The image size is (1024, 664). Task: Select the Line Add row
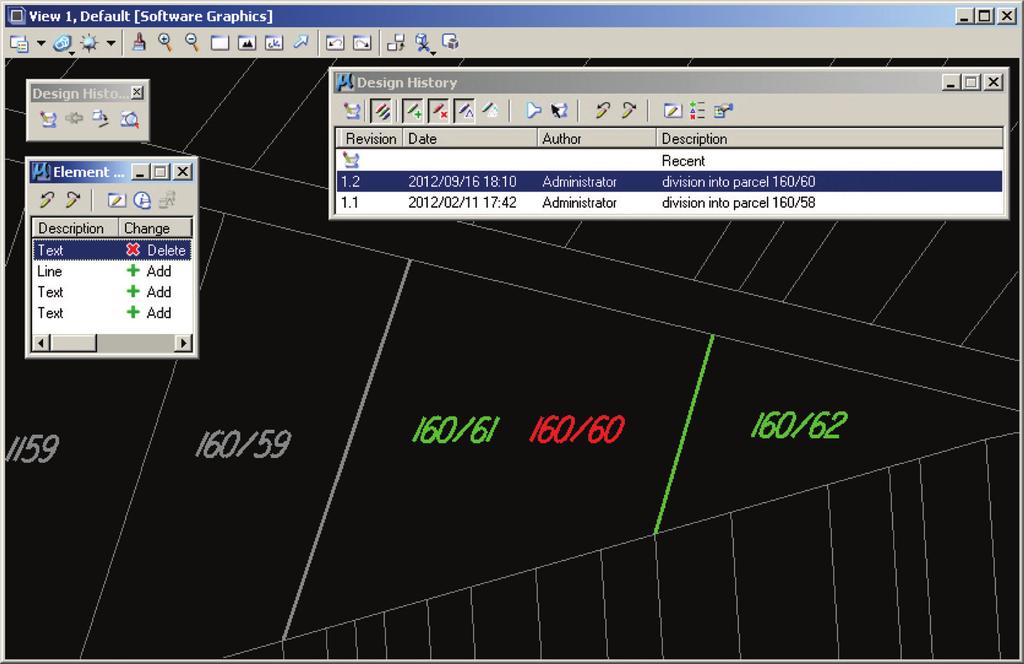pos(112,271)
